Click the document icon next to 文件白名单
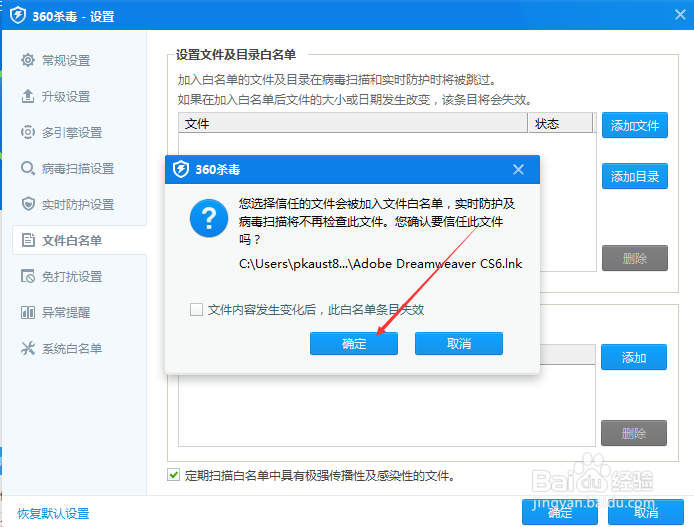Screen dimensions: 694x527 pos(28,240)
